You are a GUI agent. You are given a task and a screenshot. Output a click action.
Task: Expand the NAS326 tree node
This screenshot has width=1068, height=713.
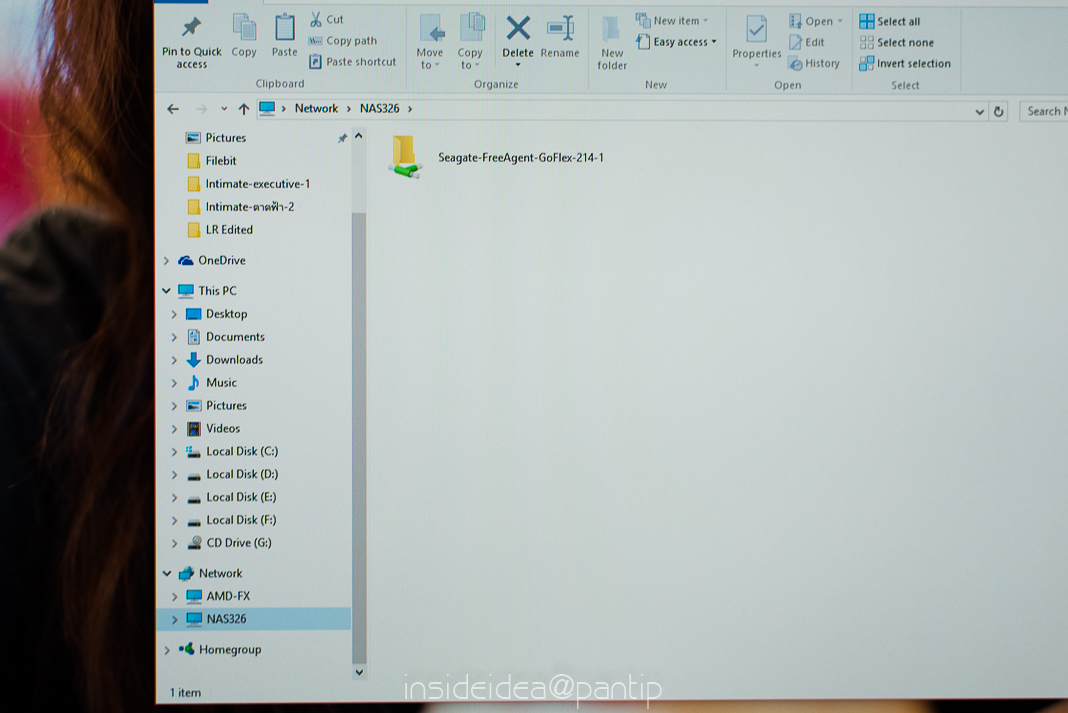click(x=174, y=620)
